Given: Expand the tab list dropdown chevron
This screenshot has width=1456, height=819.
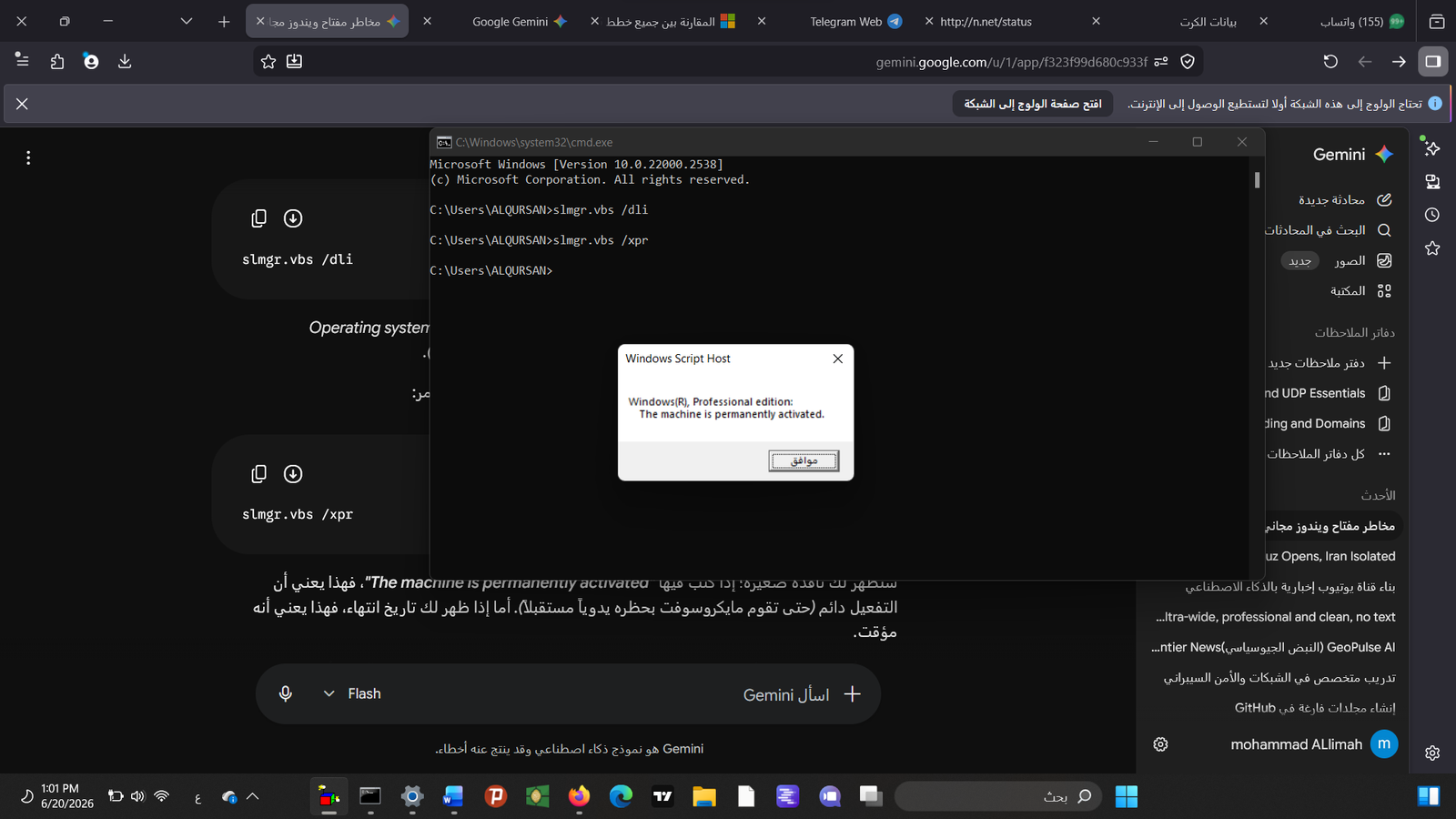Looking at the screenshot, I should click(187, 21).
